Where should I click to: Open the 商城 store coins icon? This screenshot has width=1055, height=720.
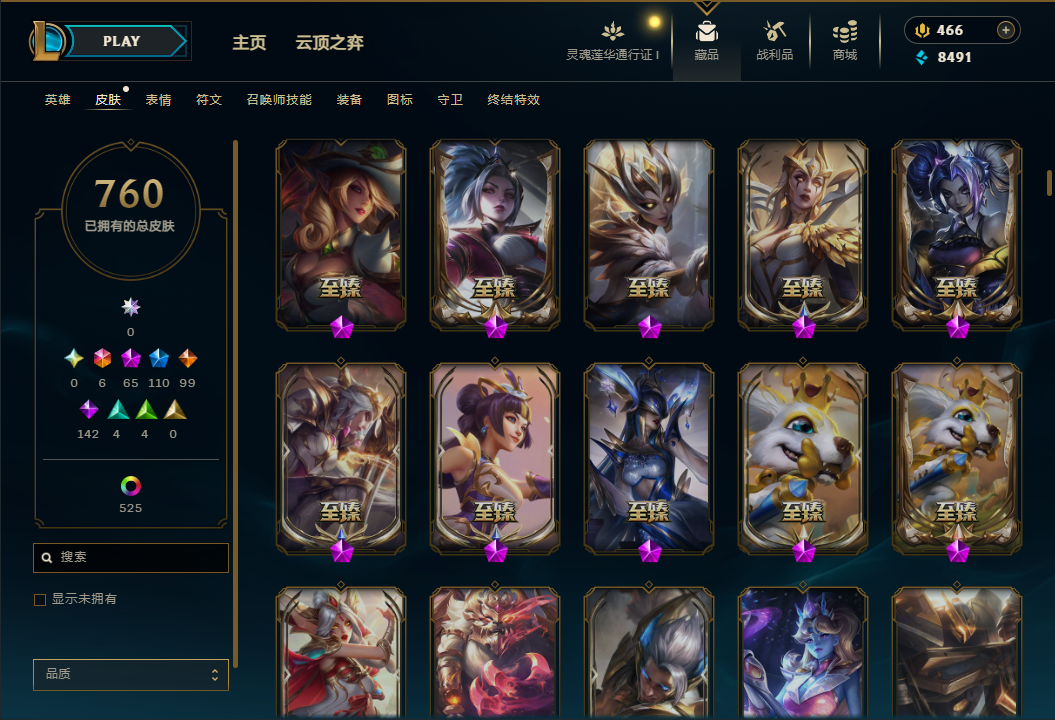pyautogui.click(x=844, y=32)
